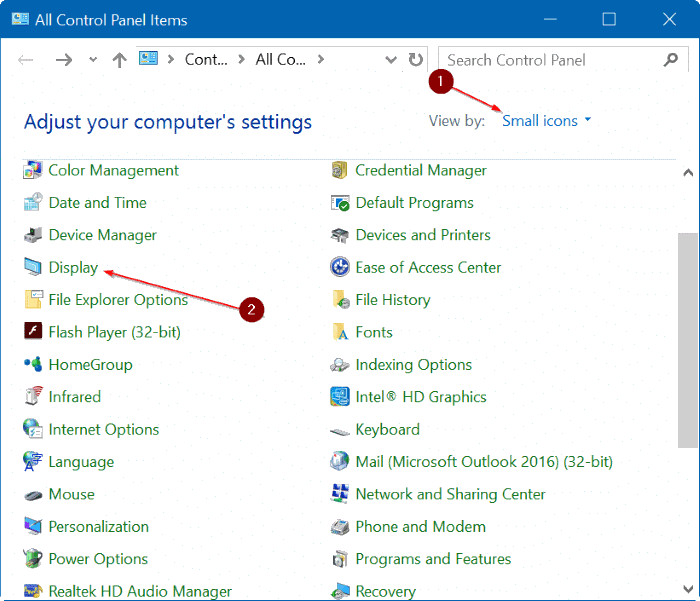
Task: Click the Programs and Features icon
Action: tap(340, 559)
